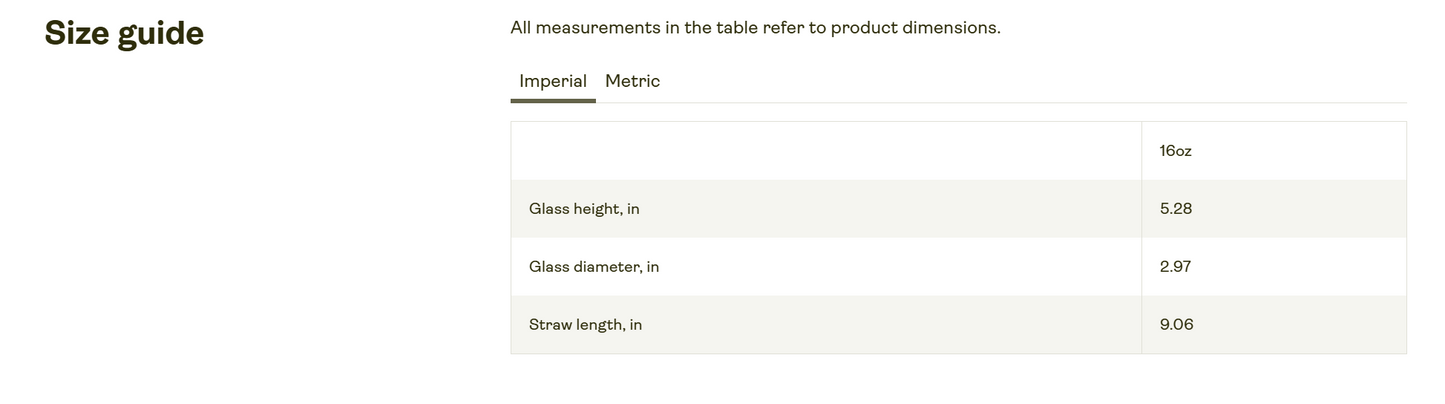Viewport: 1445px width, 404px height.
Task: Click the 2.97 diameter value
Action: pyautogui.click(x=1175, y=267)
